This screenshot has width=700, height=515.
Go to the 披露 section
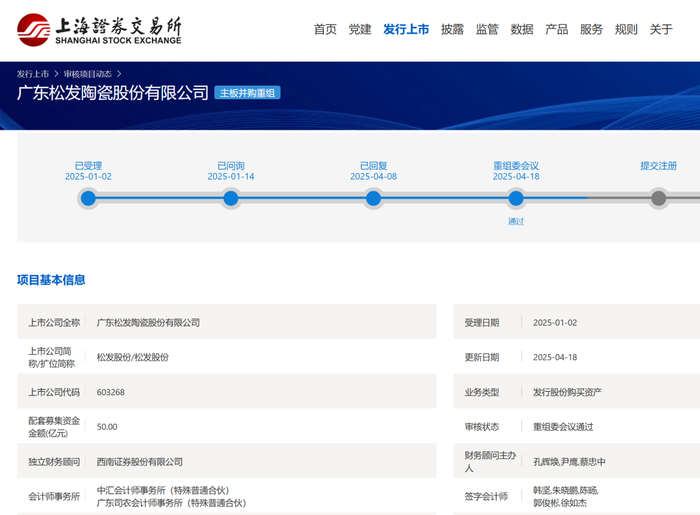point(452,30)
